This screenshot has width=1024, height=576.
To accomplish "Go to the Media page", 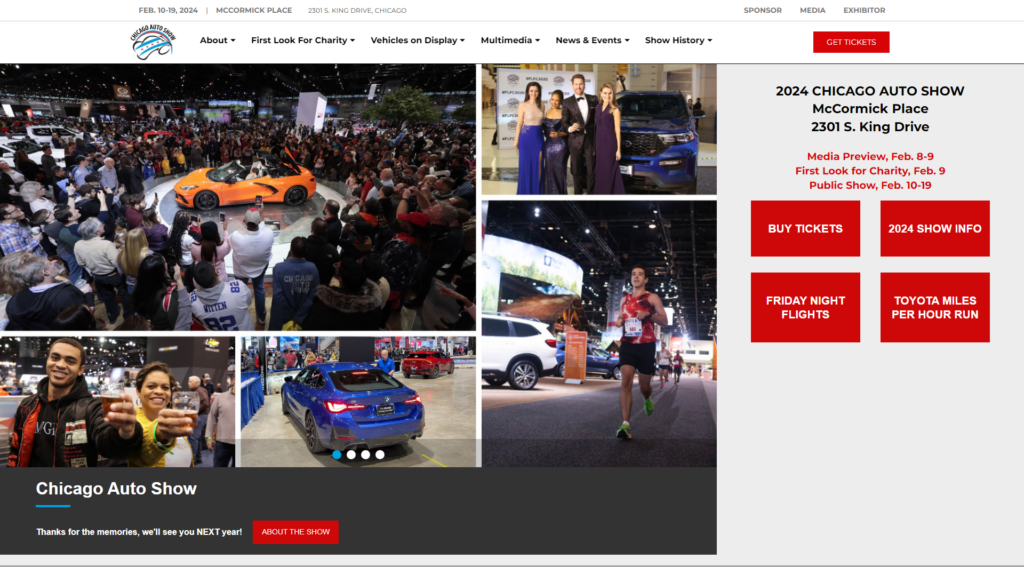I will tap(812, 10).
